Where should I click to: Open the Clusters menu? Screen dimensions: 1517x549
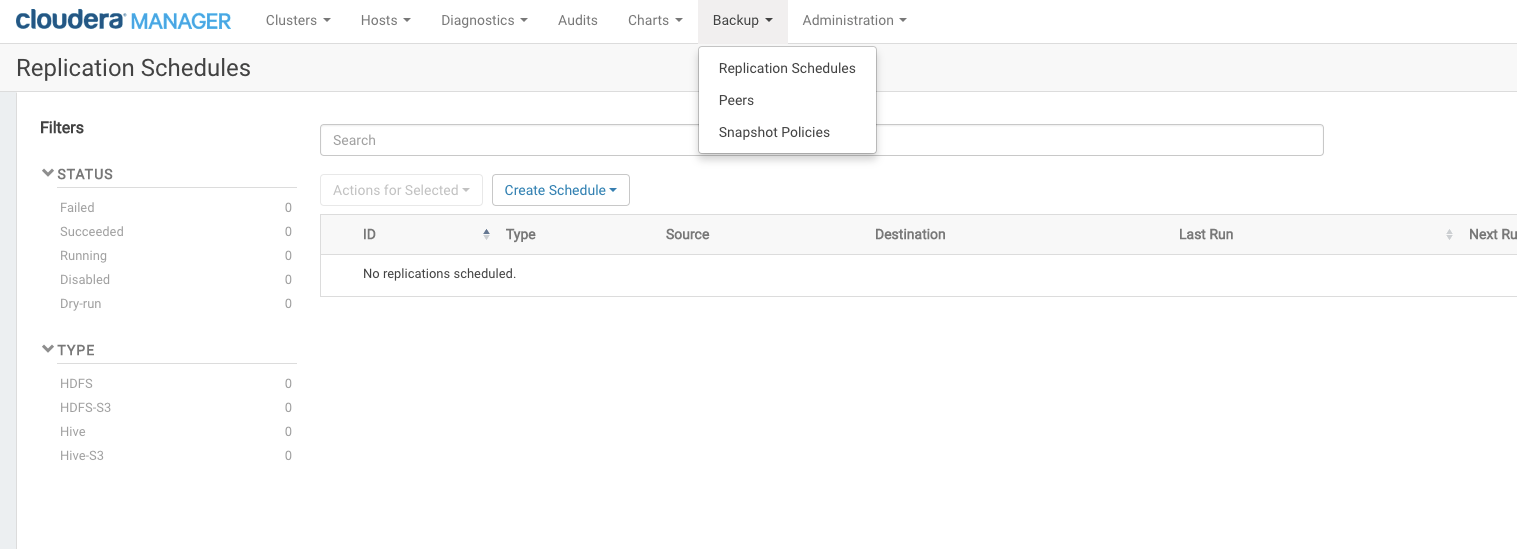297,20
